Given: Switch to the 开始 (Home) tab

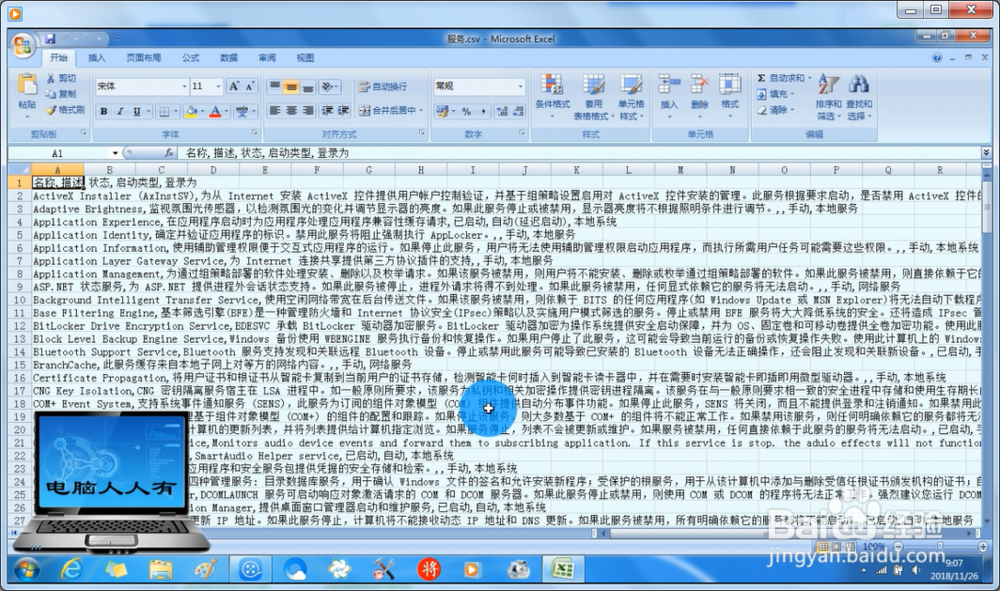Looking at the screenshot, I should (59, 57).
